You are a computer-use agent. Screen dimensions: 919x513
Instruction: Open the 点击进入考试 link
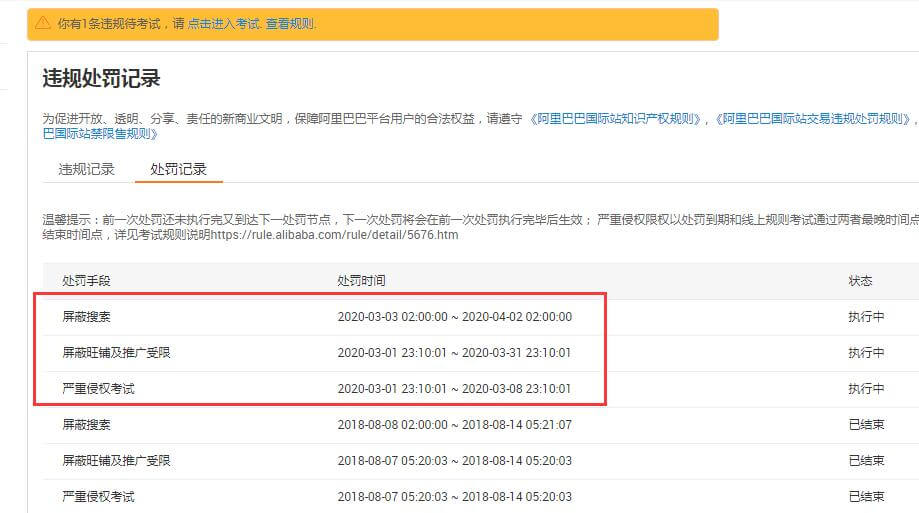click(224, 23)
